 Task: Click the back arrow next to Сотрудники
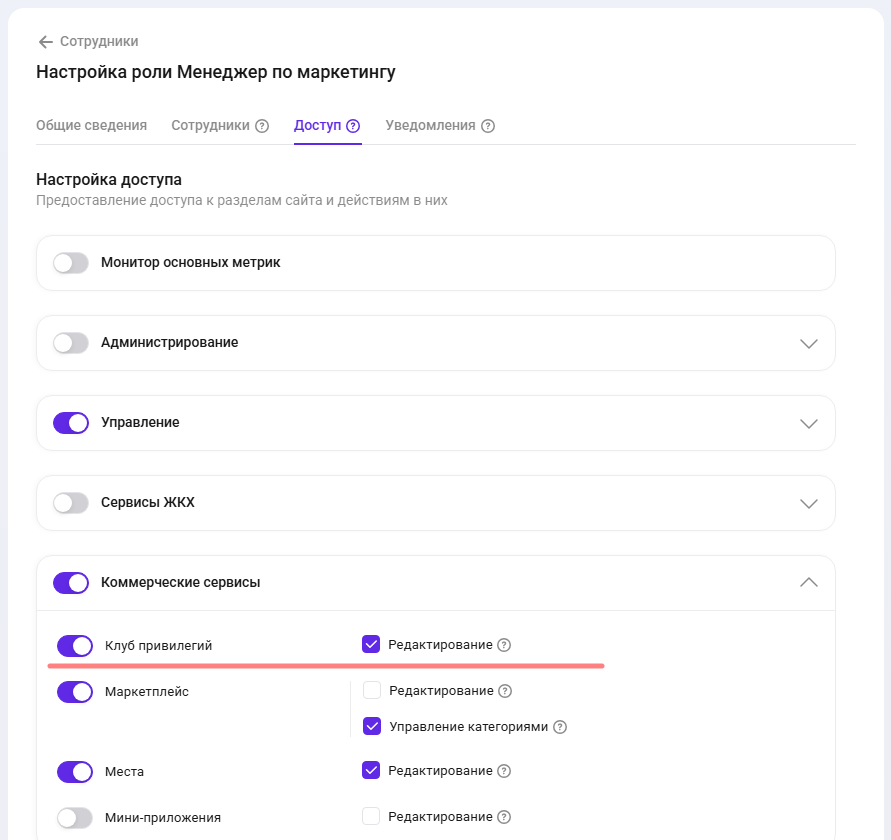[45, 42]
